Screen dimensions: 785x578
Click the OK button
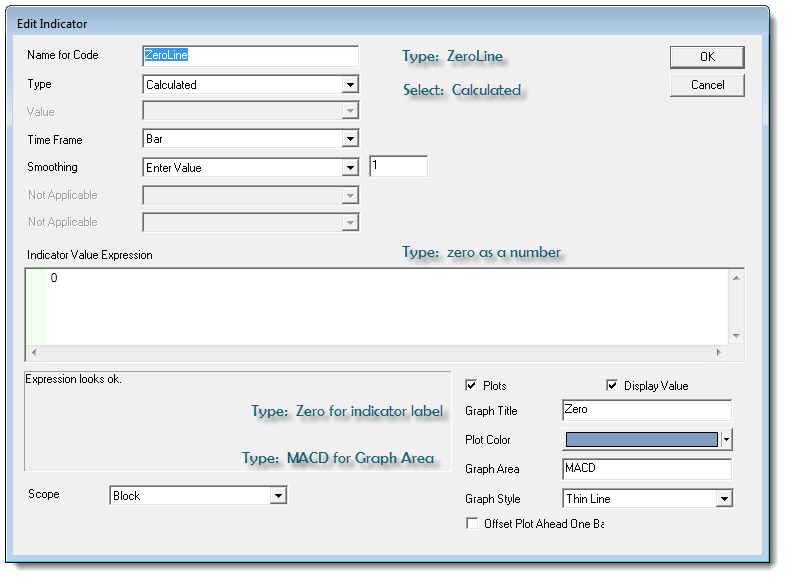click(706, 57)
